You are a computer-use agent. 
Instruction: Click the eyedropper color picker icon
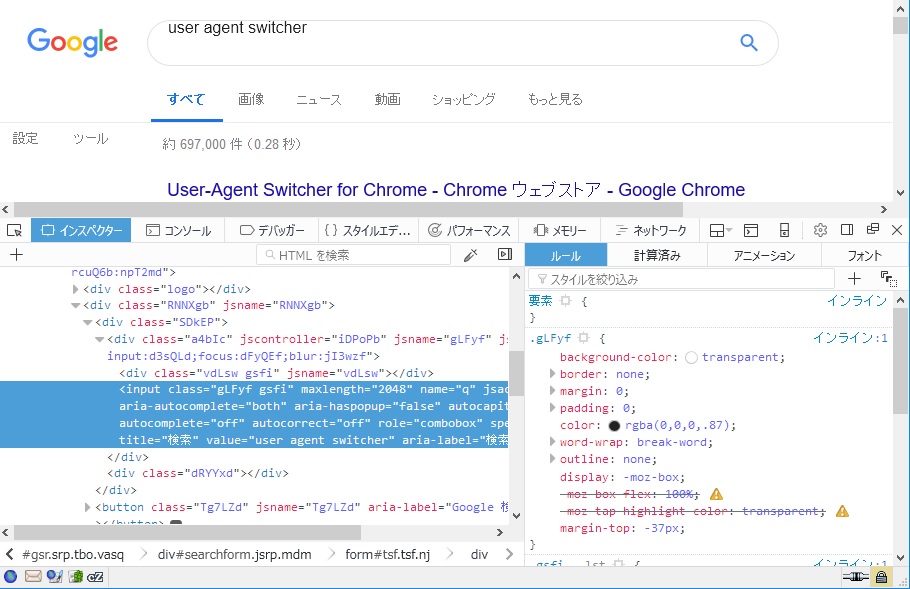point(471,255)
